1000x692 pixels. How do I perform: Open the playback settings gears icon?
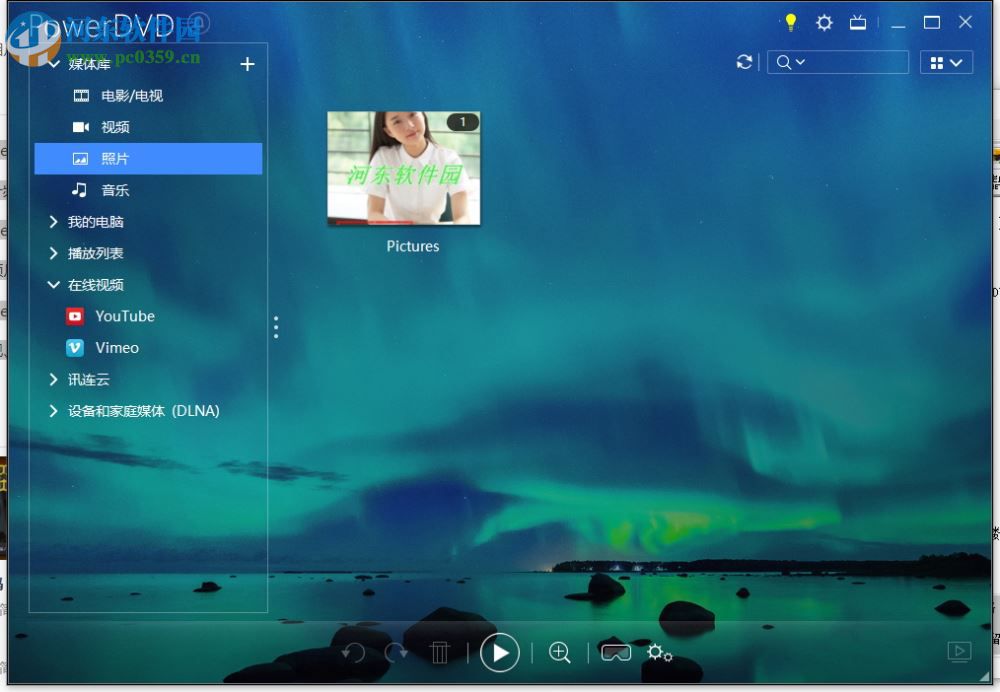coord(659,653)
